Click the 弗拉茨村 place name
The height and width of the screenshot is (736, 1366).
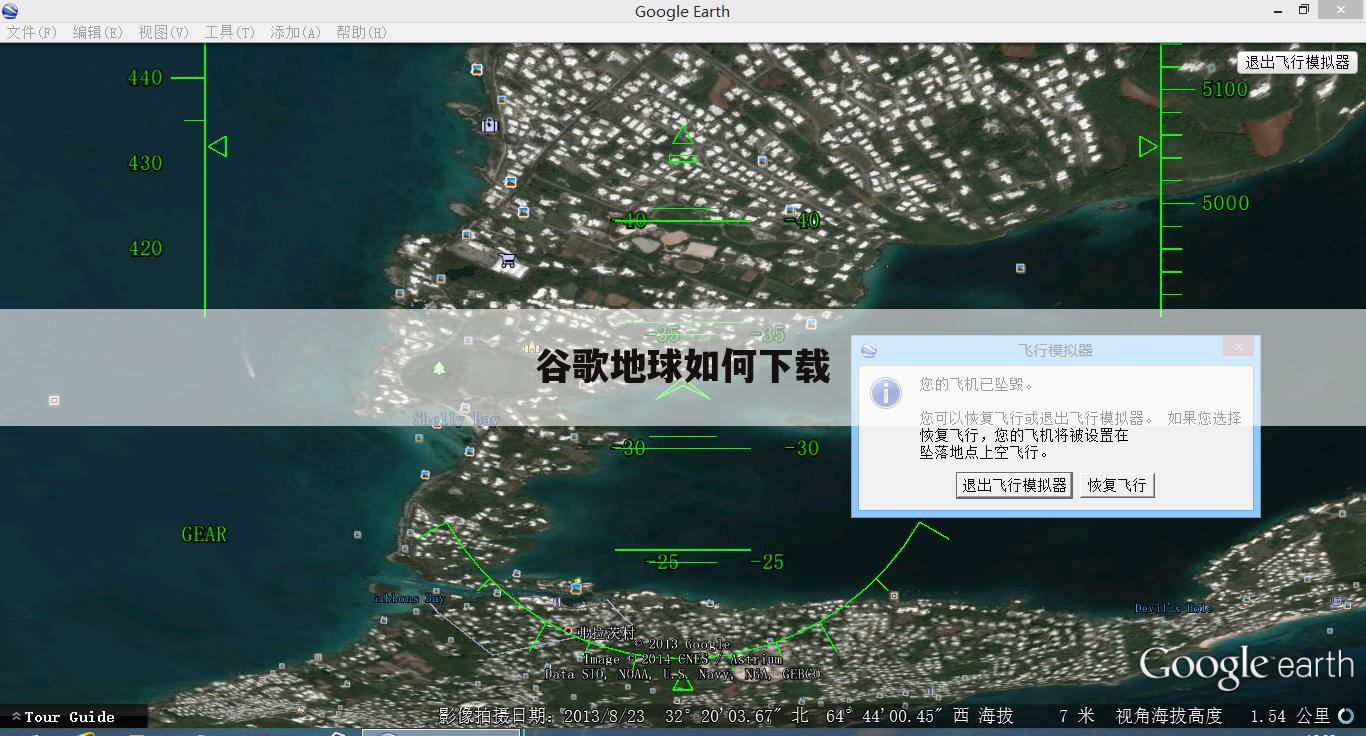point(606,632)
